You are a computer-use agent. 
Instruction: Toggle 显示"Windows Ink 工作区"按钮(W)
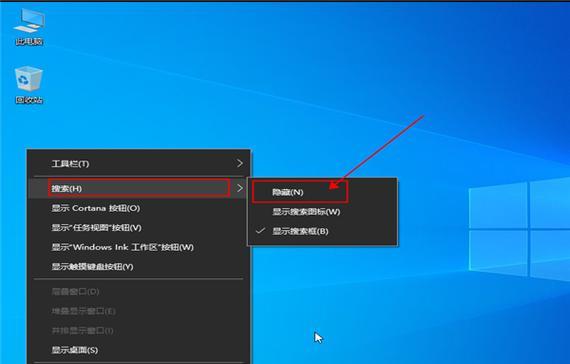[x=139, y=247]
